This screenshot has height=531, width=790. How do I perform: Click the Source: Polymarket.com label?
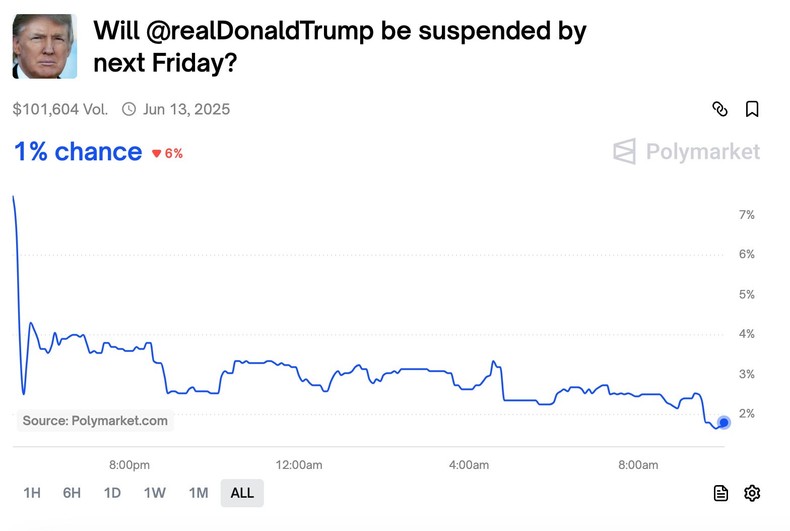coord(95,421)
